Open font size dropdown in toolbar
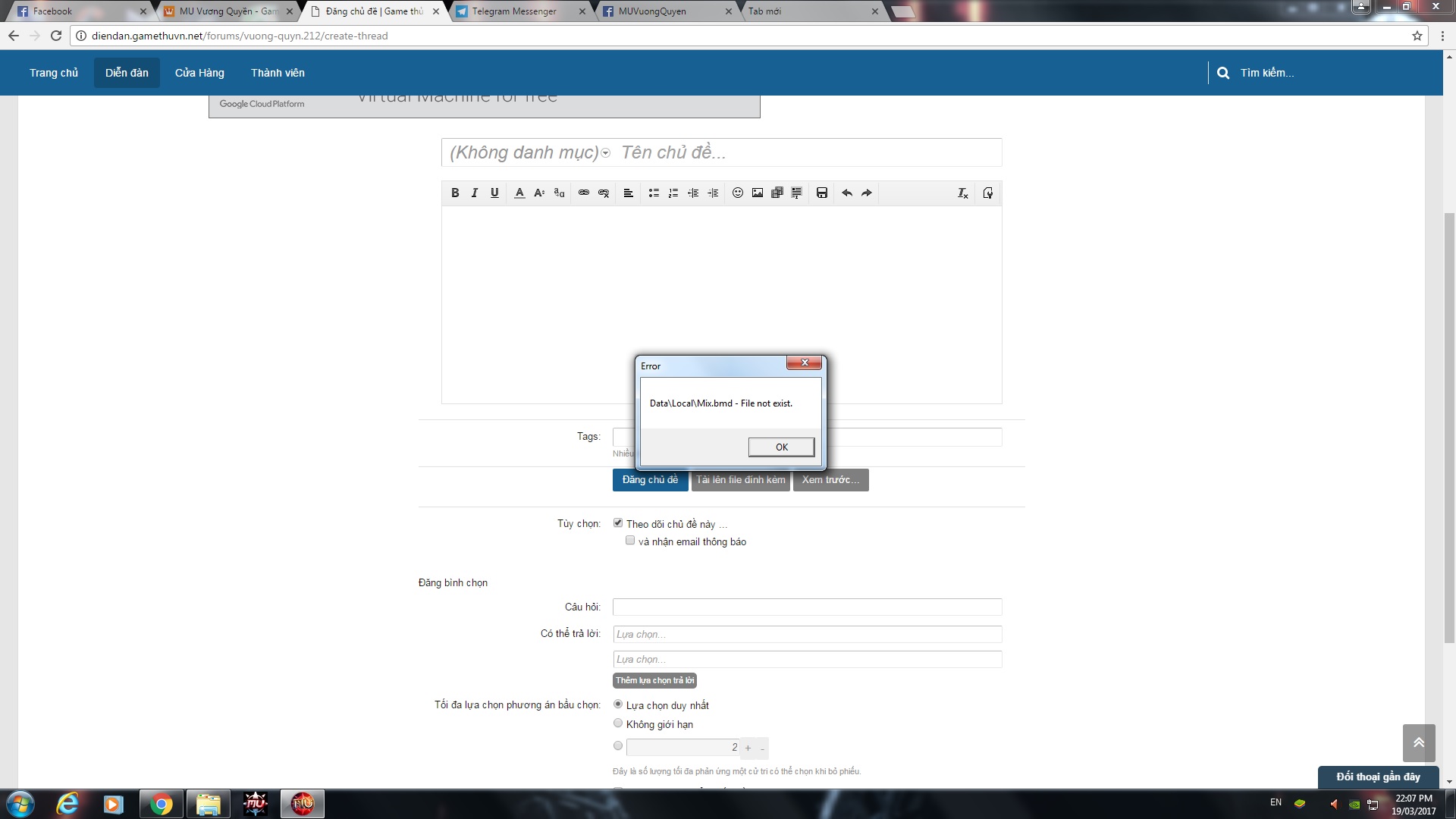Screen dimensions: 1456x819 [x=539, y=193]
